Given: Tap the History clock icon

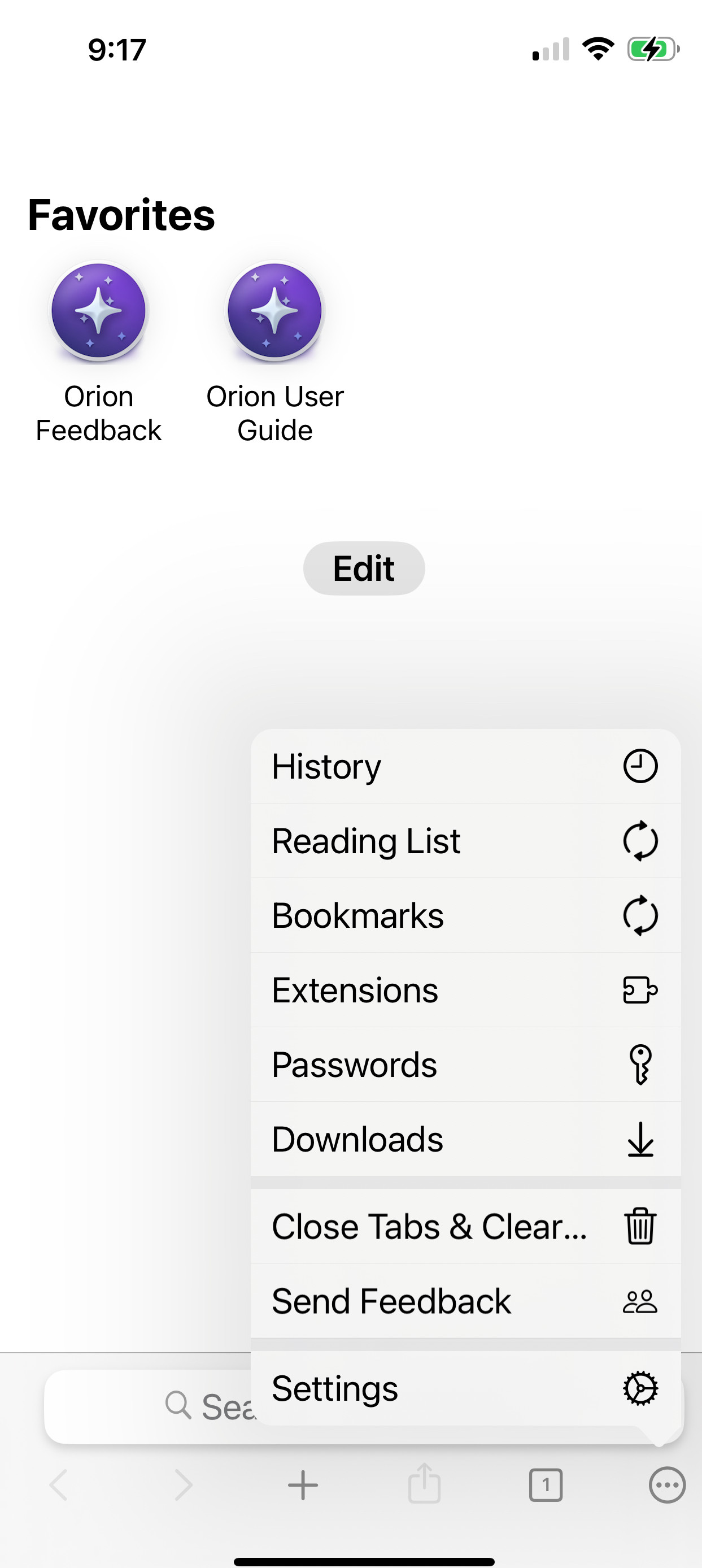Looking at the screenshot, I should pos(640,766).
